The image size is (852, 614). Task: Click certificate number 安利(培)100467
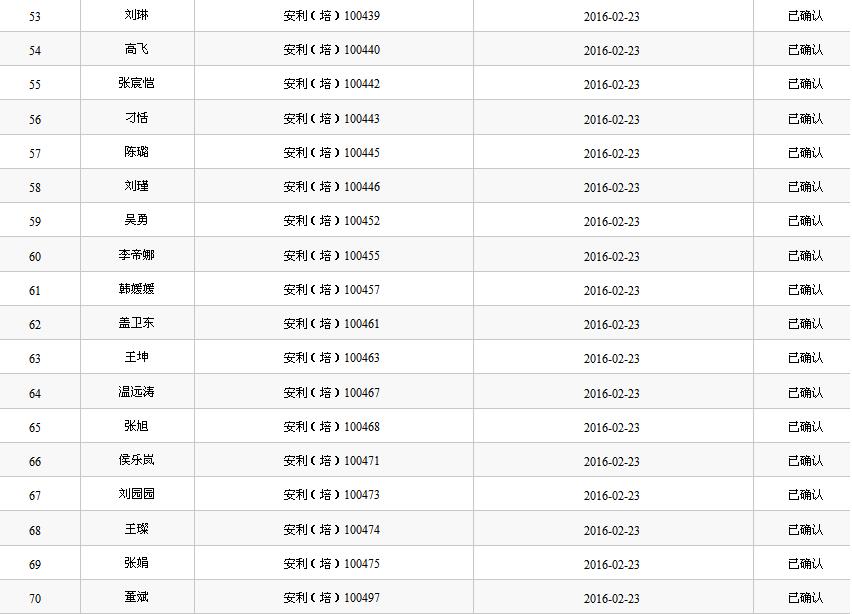[x=331, y=393]
